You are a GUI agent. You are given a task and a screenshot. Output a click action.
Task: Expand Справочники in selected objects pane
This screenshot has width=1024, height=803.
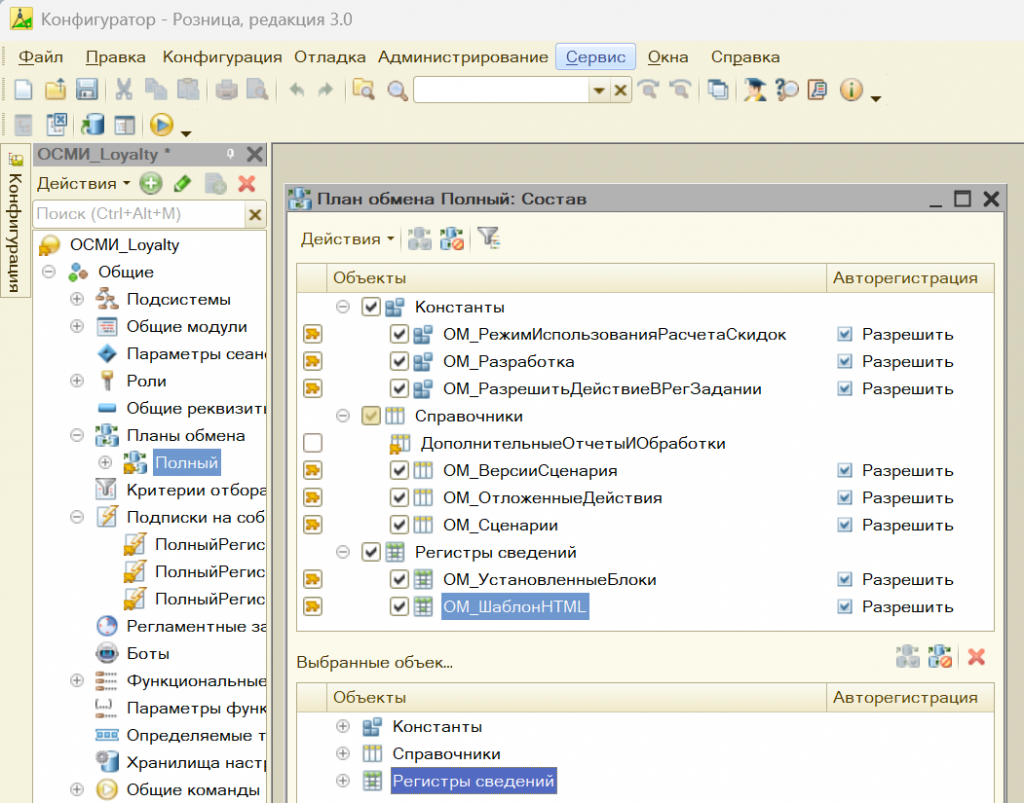click(x=343, y=754)
